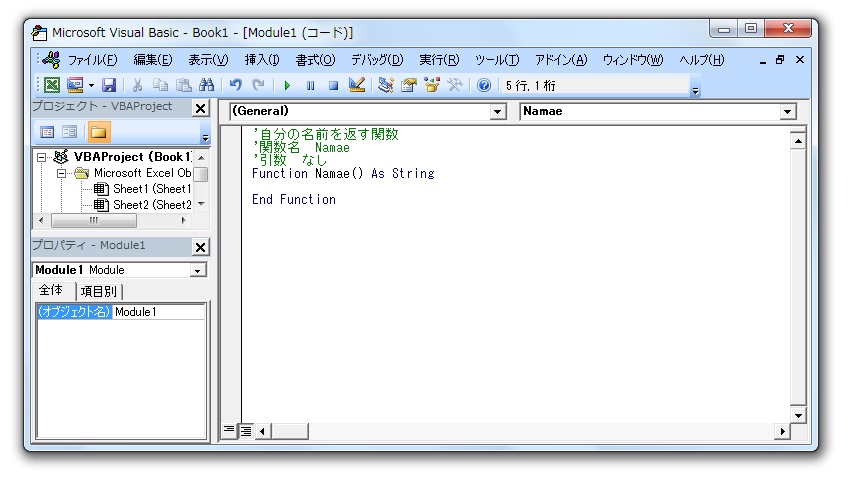Click the Reset stop icon
The height and width of the screenshot is (482, 852).
[334, 85]
